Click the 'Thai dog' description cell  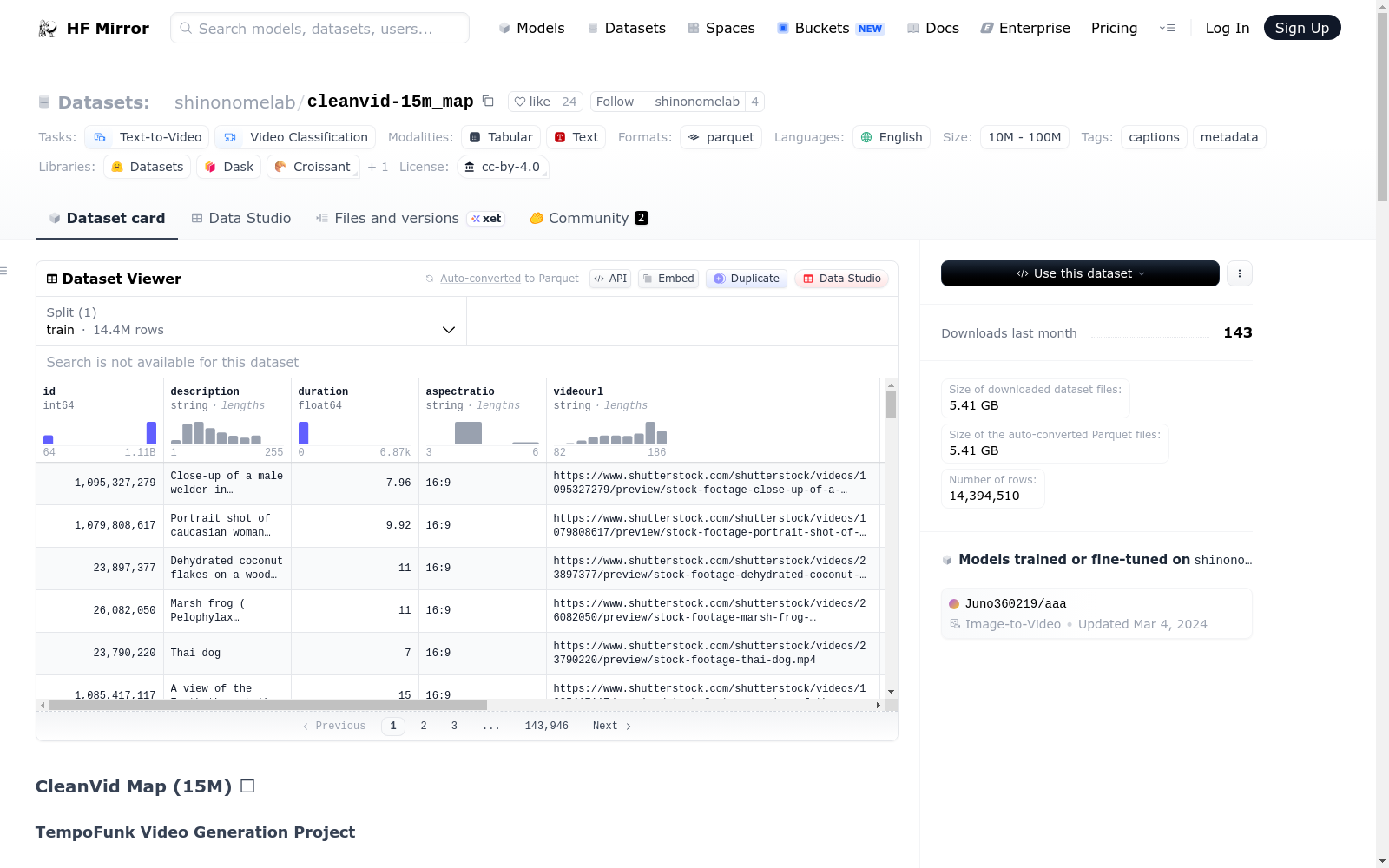click(x=227, y=654)
